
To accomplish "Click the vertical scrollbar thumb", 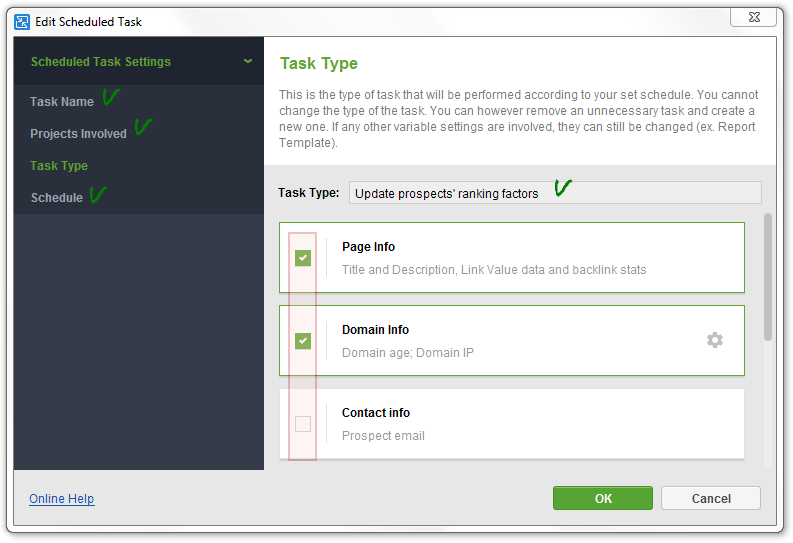I will coord(768,277).
